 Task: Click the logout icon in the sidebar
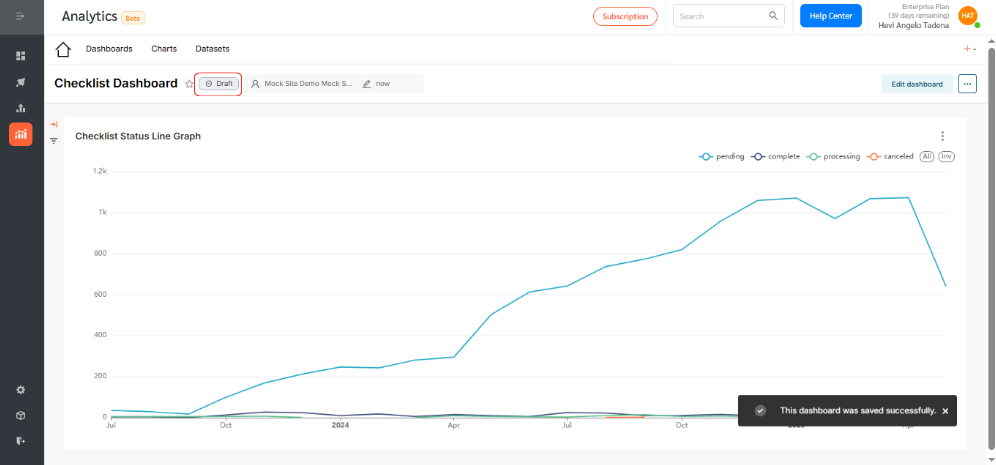click(x=21, y=441)
